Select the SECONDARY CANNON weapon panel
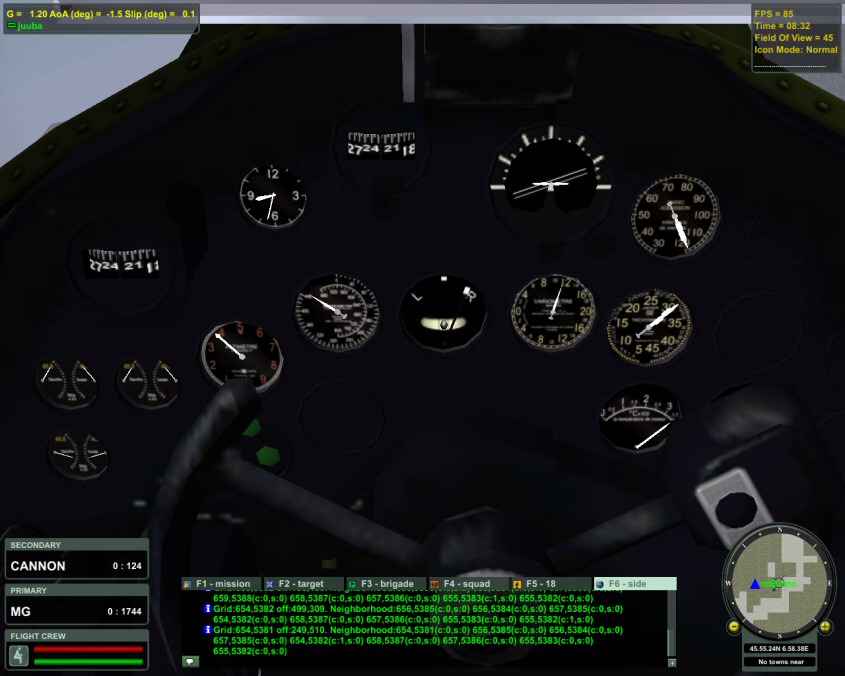Image resolution: width=845 pixels, height=676 pixels. 76,559
